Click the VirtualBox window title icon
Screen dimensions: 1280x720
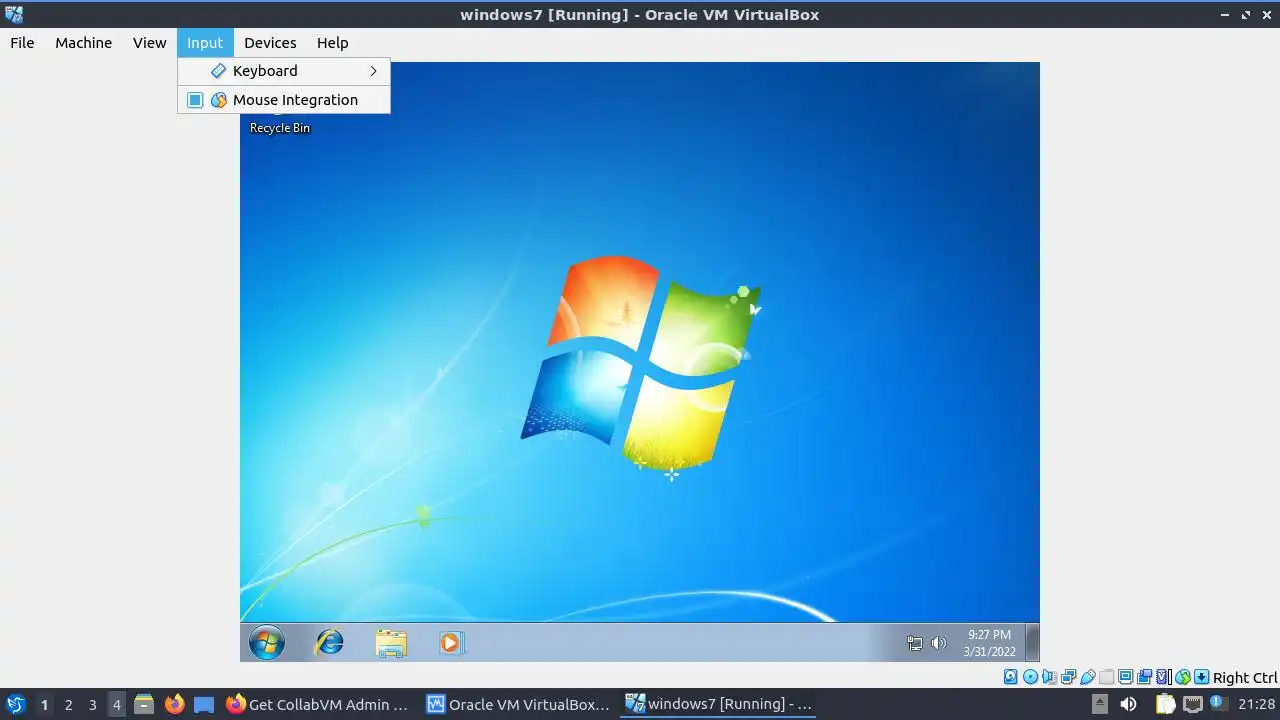coord(14,14)
